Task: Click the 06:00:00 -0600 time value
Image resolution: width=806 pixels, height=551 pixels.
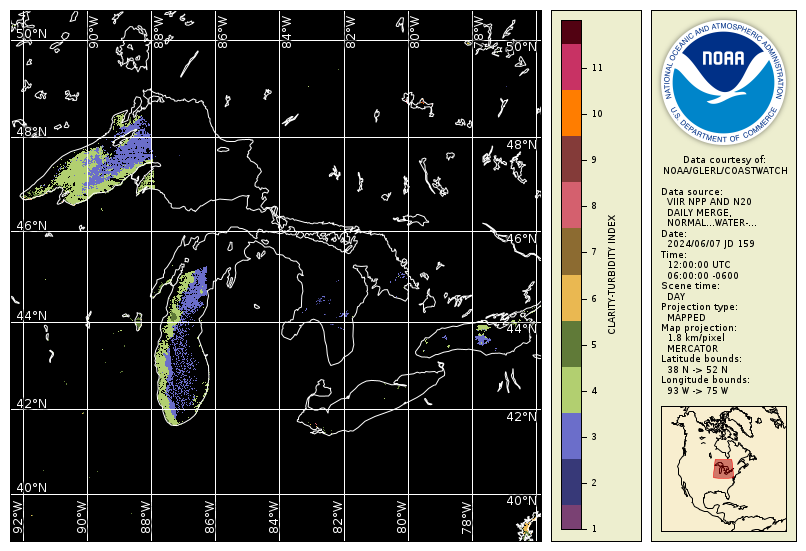Action: click(x=703, y=276)
